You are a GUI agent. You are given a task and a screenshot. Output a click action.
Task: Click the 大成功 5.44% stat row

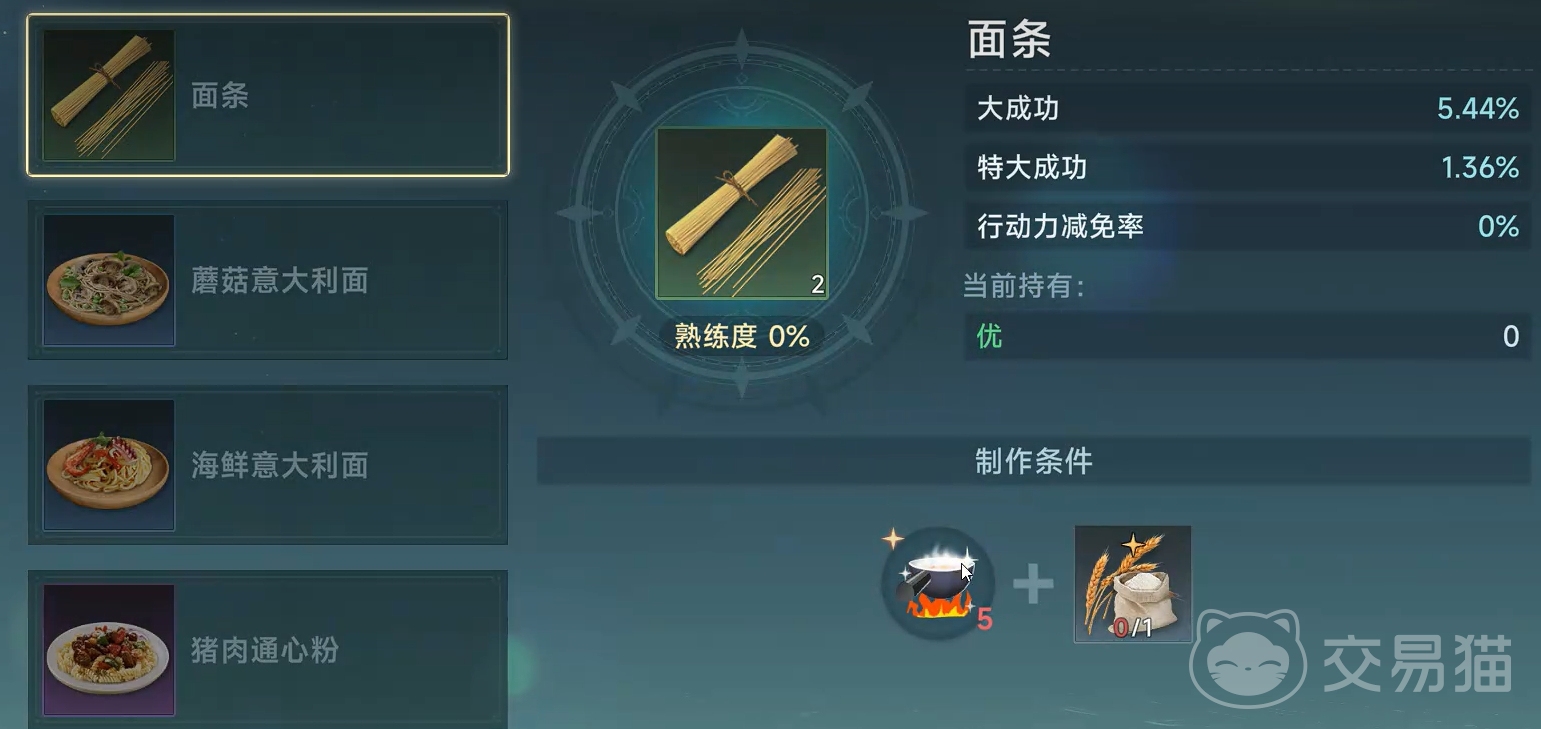pyautogui.click(x=1248, y=108)
